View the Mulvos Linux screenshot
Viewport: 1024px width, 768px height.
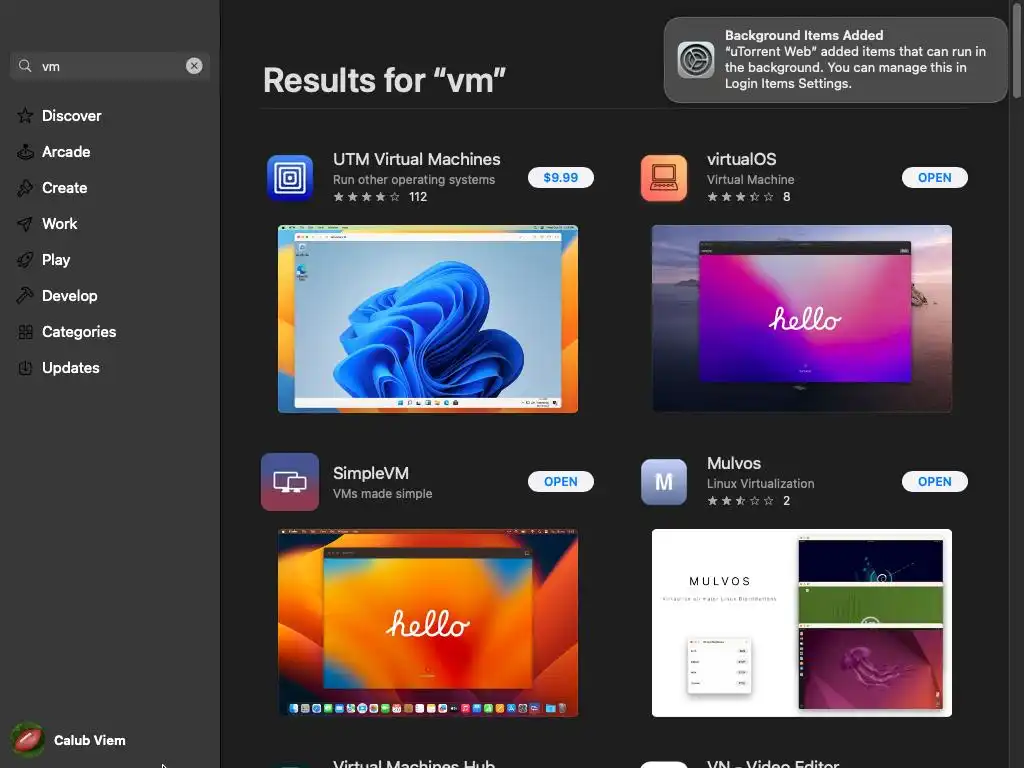click(801, 623)
